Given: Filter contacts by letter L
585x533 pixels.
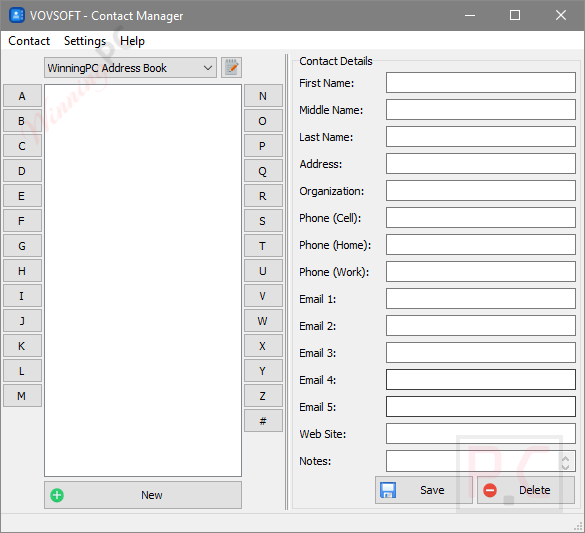Looking at the screenshot, I should [x=22, y=371].
